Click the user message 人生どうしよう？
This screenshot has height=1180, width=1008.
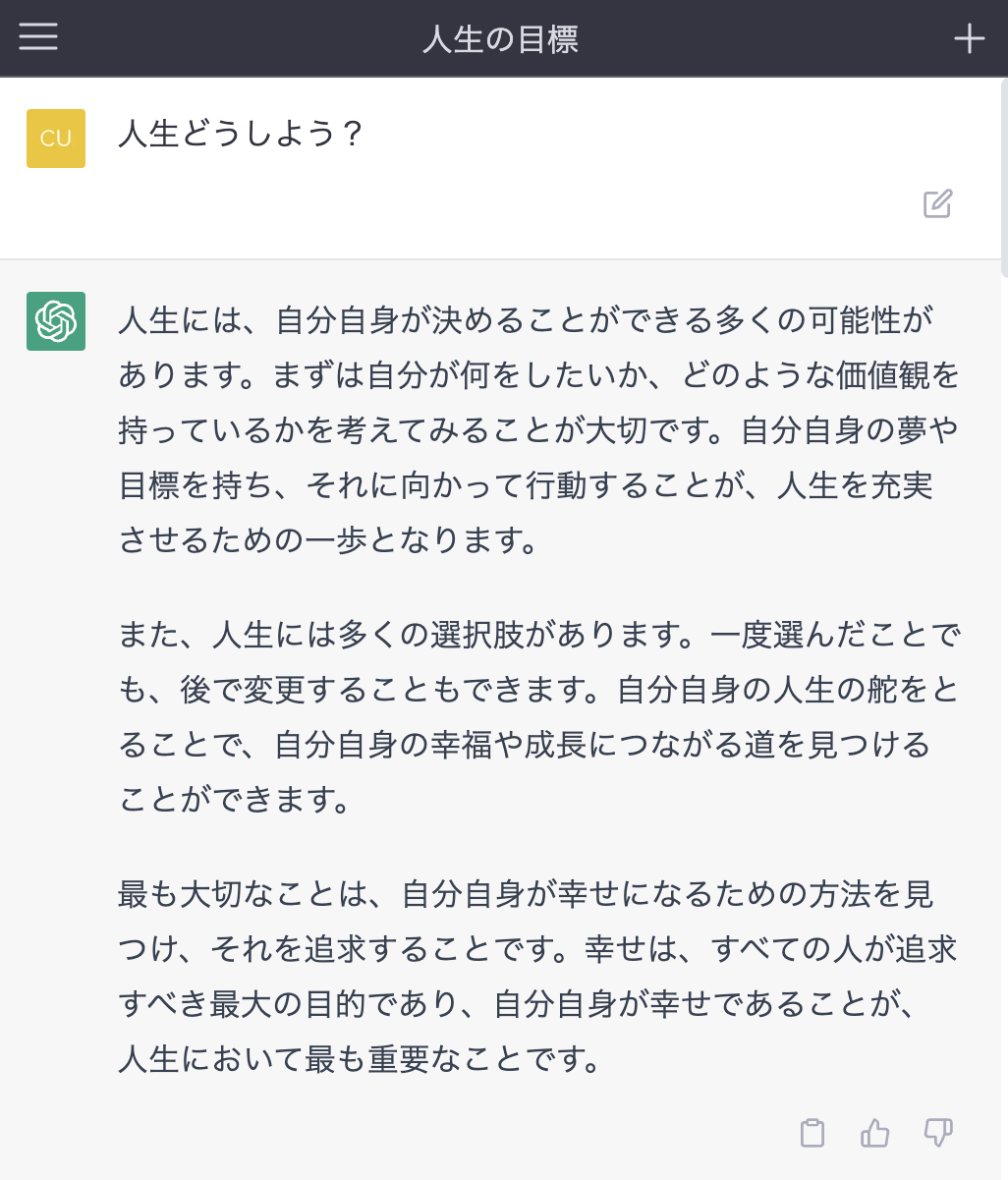click(x=242, y=134)
